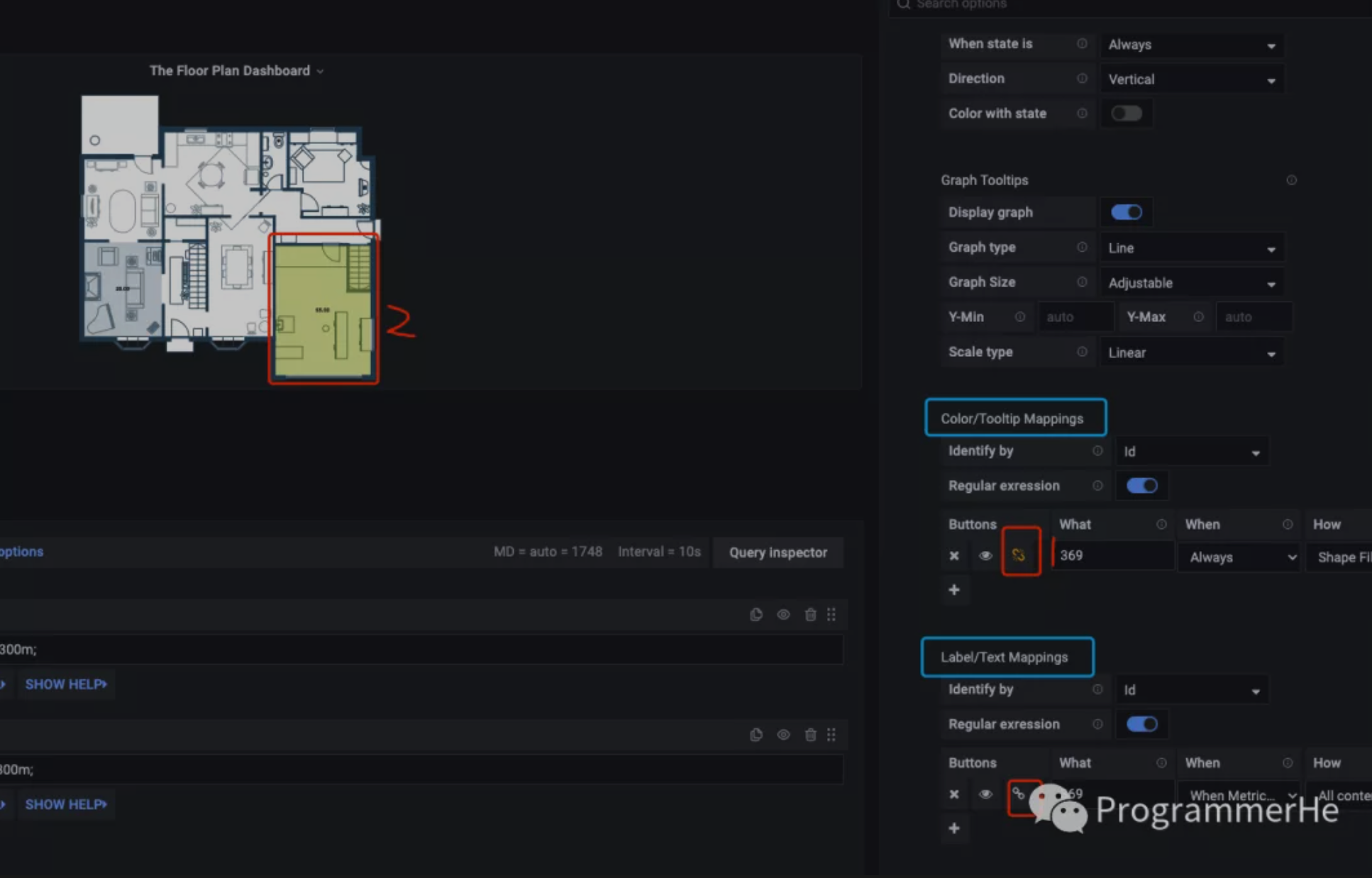Click the Search options field

pyautogui.click(x=1129, y=6)
